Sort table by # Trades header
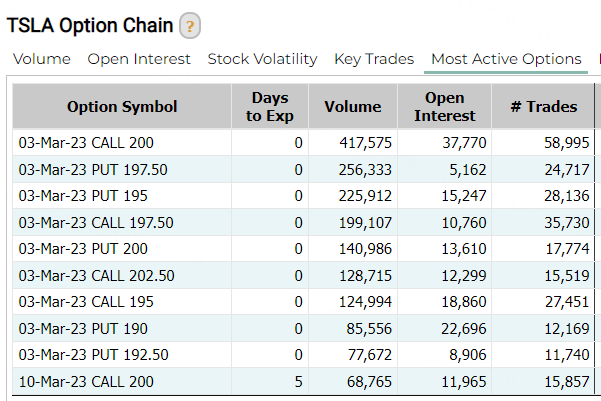The height and width of the screenshot is (401, 601). (x=544, y=106)
